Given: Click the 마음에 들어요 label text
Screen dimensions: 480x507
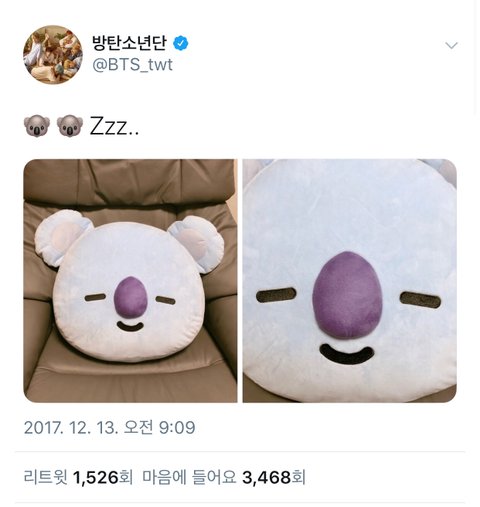Looking at the screenshot, I should point(189,477).
